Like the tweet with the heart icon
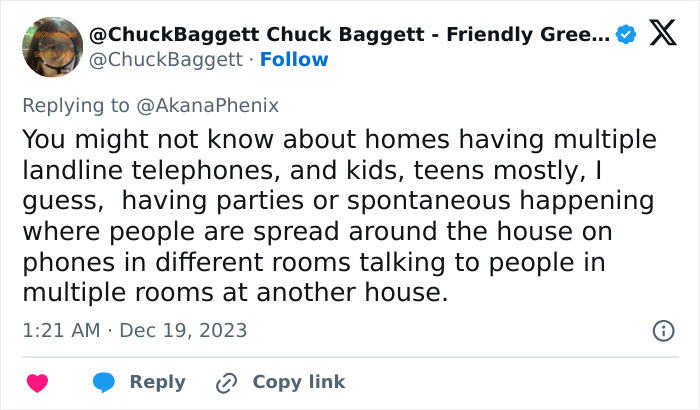Image resolution: width=700 pixels, height=410 pixels. (x=38, y=382)
